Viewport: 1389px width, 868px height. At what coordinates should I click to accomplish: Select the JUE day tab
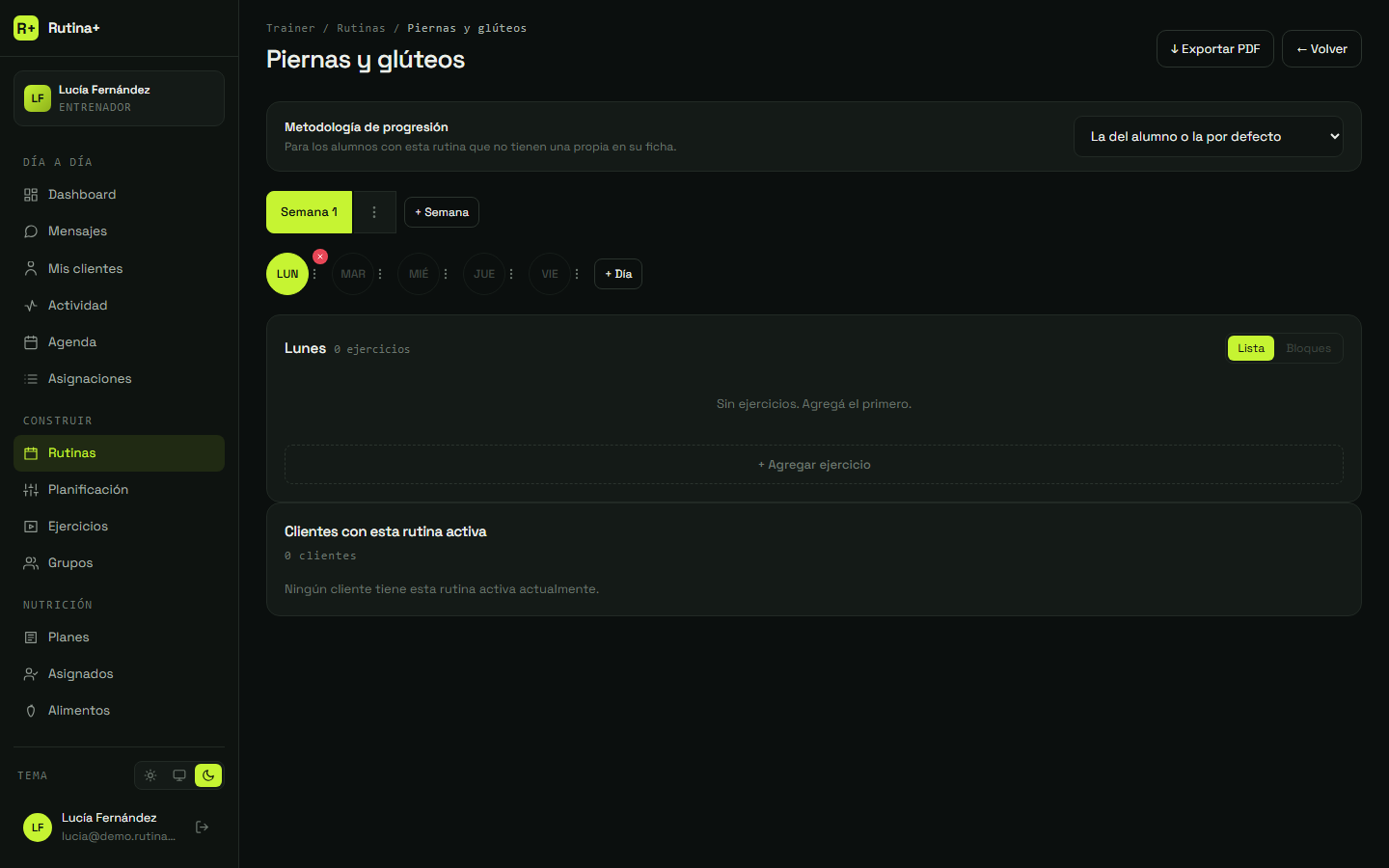point(484,274)
